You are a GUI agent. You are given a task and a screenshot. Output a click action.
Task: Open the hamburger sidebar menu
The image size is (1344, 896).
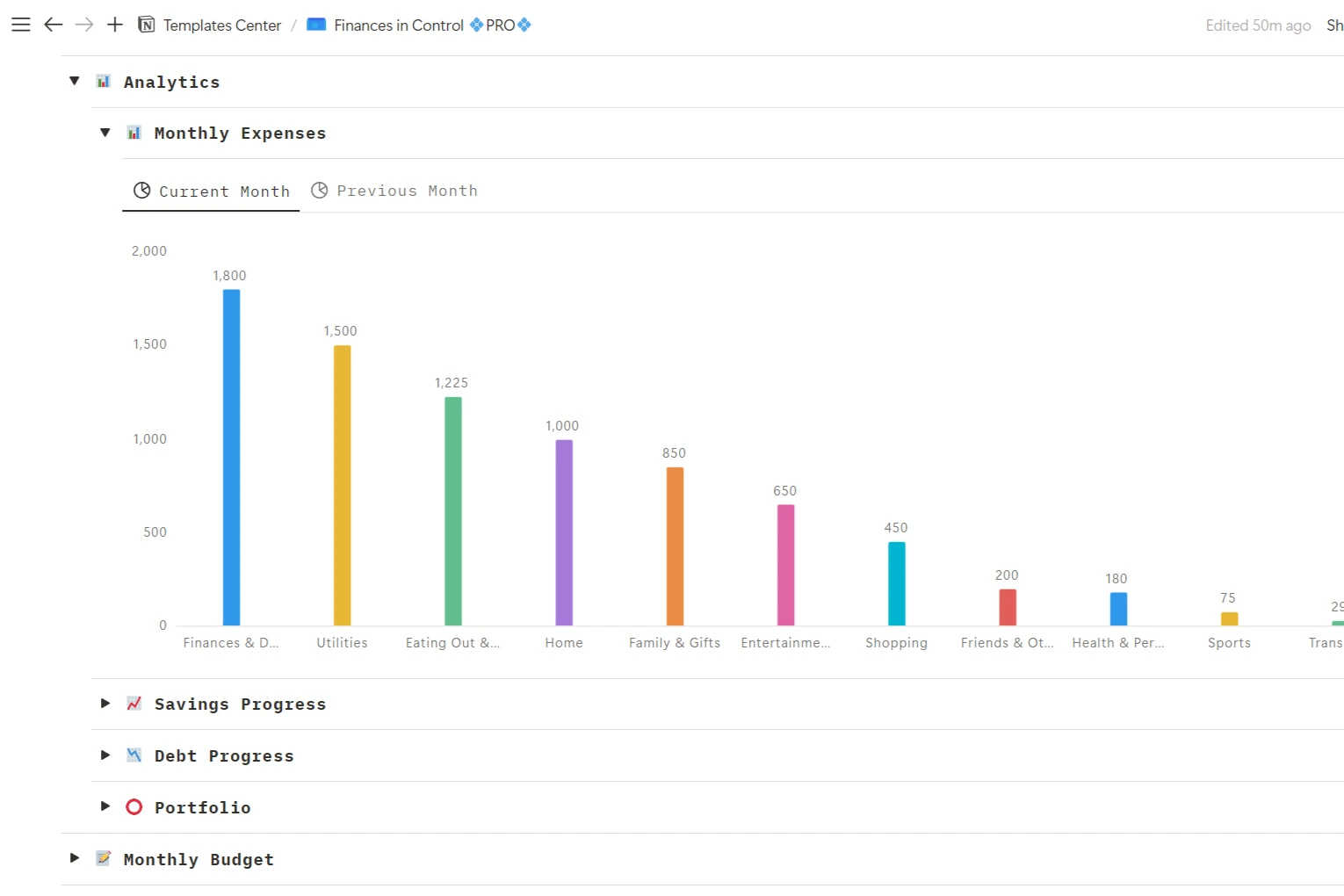(21, 25)
